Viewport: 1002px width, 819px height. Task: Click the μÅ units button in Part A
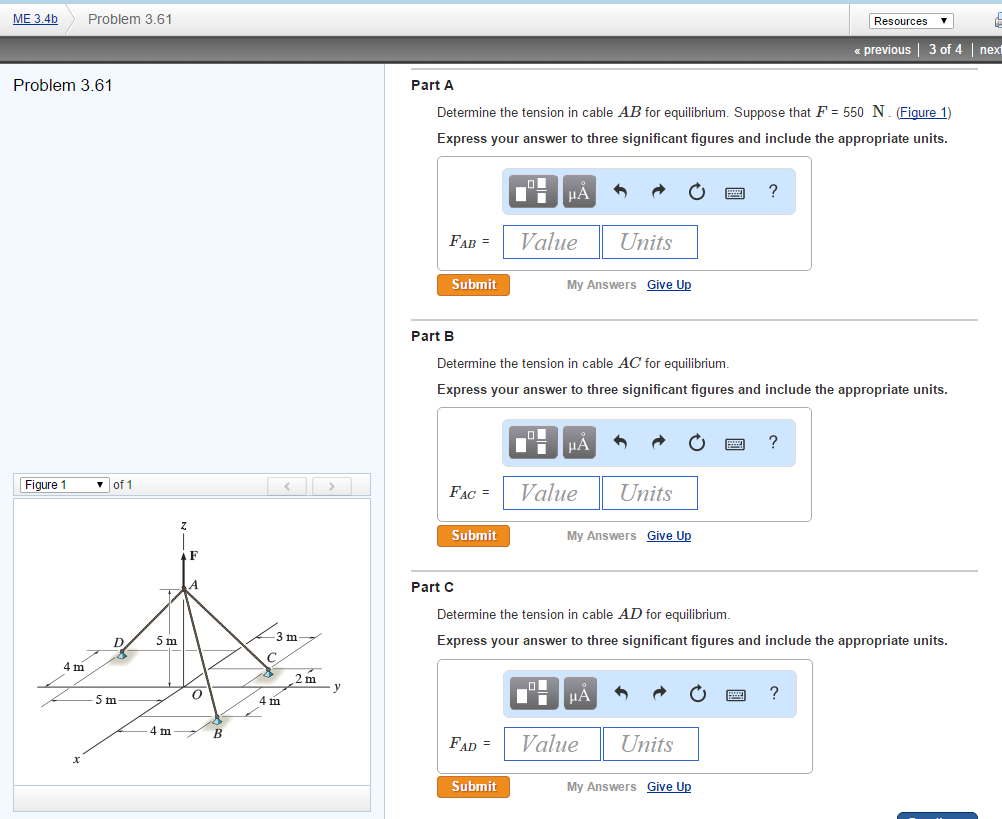pos(578,191)
